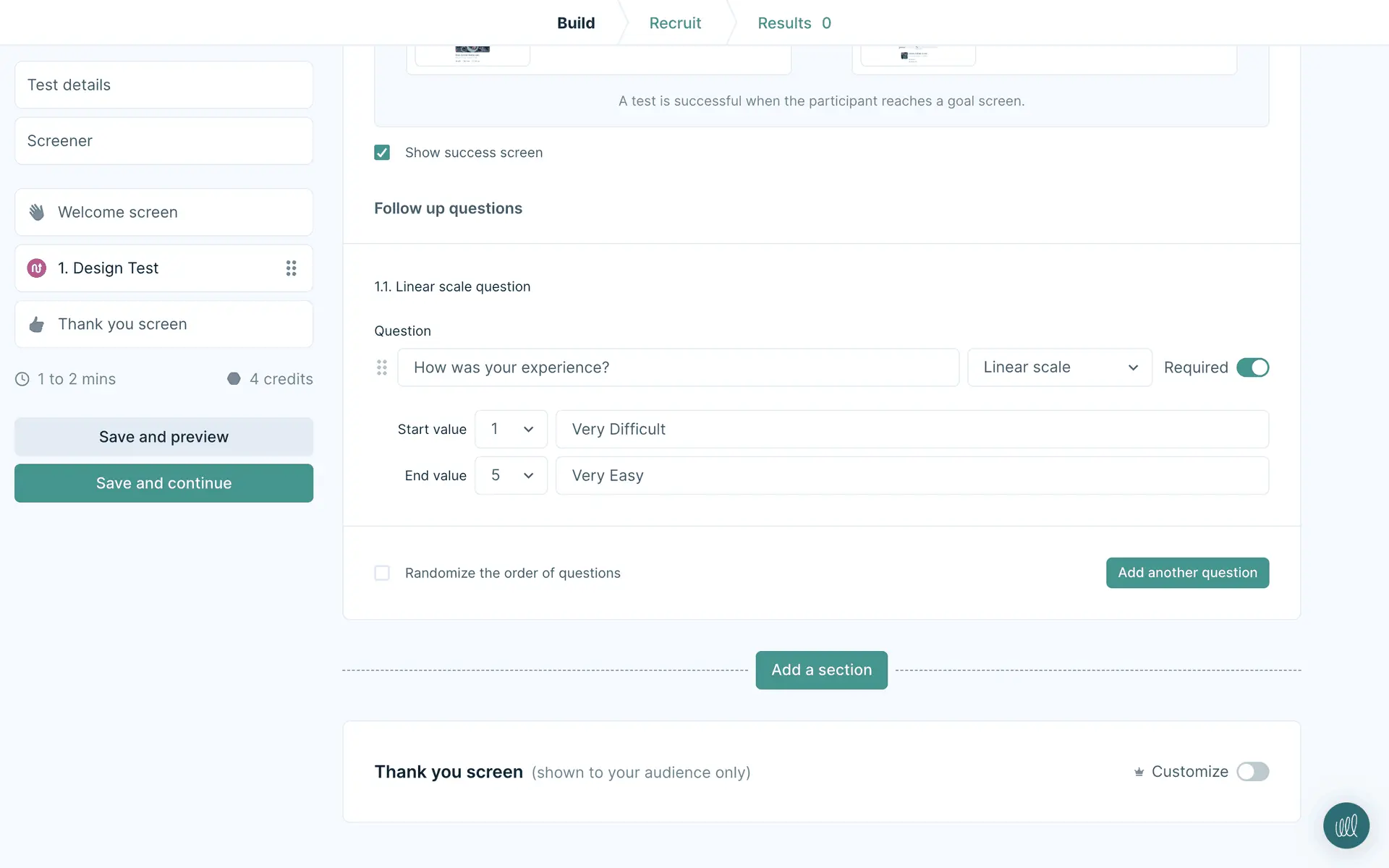
Task: Turn on Customize thank you screen toggle
Action: pyautogui.click(x=1252, y=772)
